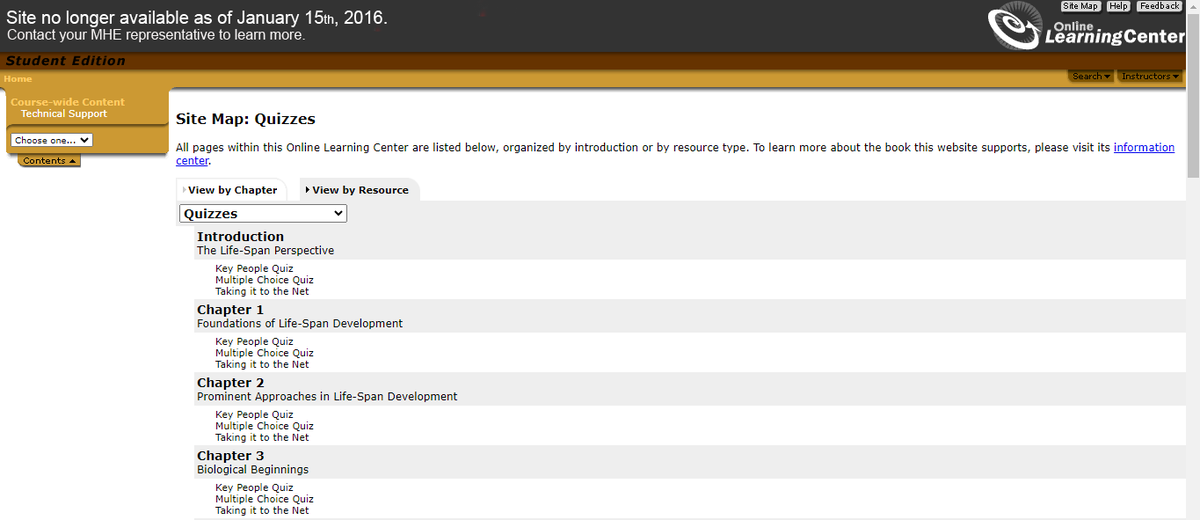
Task: Open Chapter 1 Multiple Choice Quiz
Action: click(x=264, y=353)
